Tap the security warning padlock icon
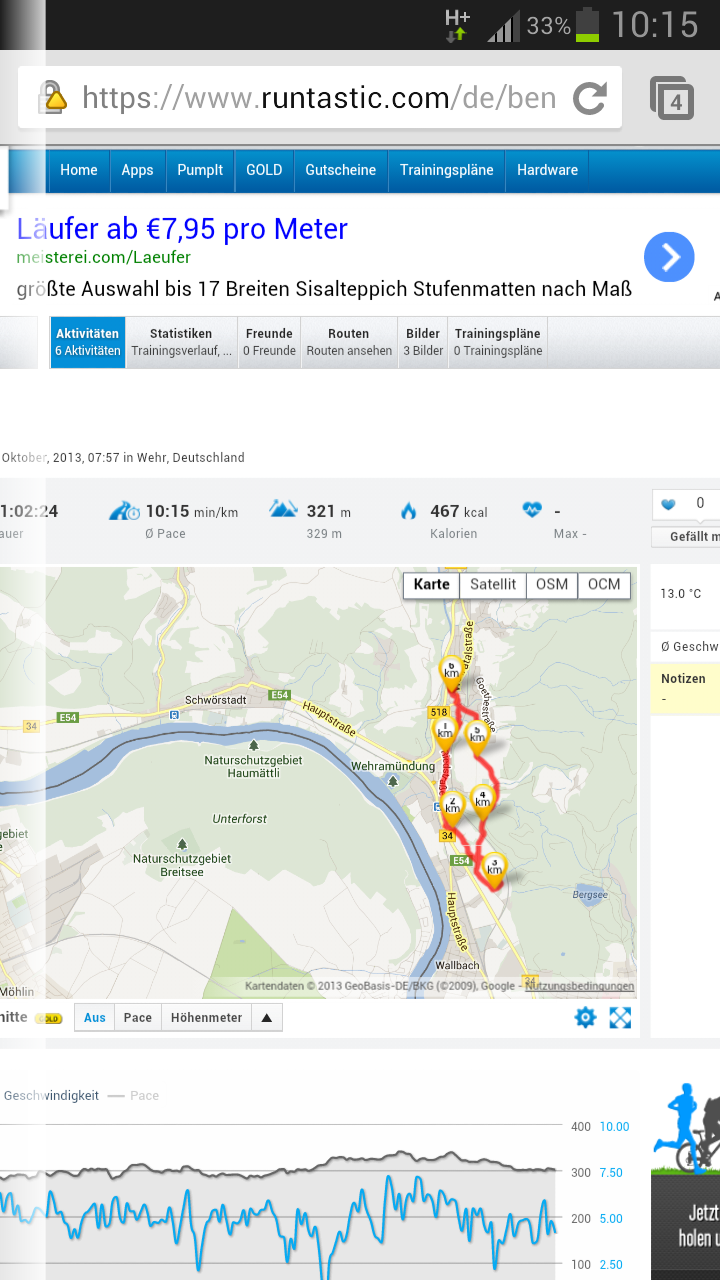The width and height of the screenshot is (720, 1280). tap(51, 98)
